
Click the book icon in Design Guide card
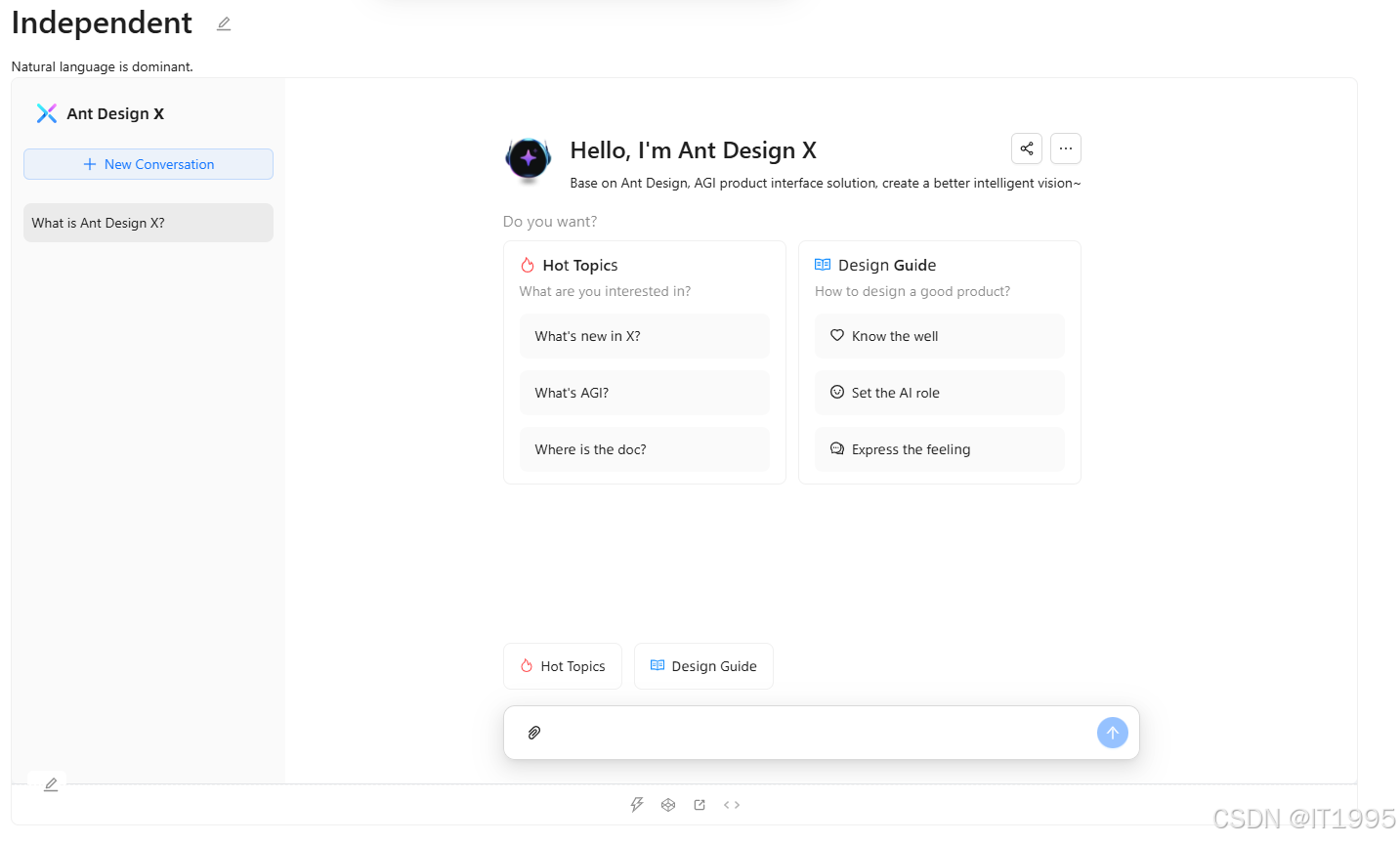pyautogui.click(x=823, y=265)
